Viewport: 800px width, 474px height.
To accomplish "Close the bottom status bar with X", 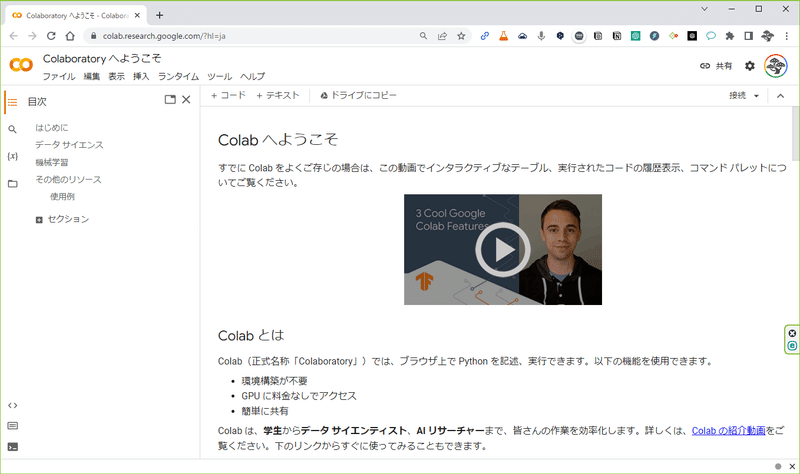I will [792, 466].
